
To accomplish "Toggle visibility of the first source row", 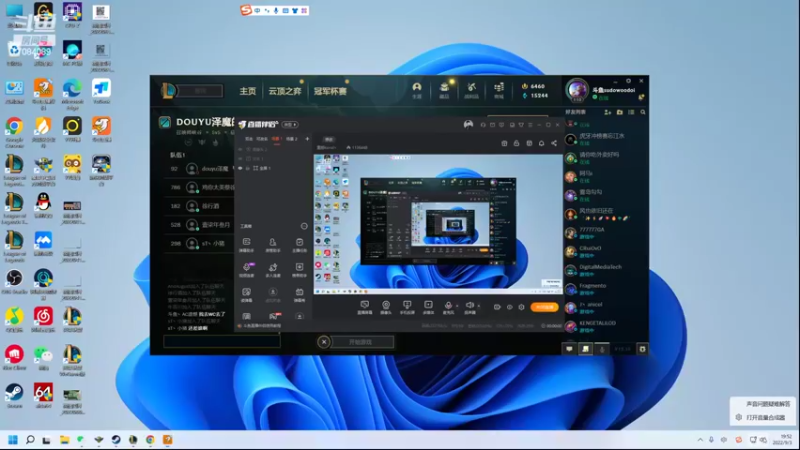I will [241, 149].
